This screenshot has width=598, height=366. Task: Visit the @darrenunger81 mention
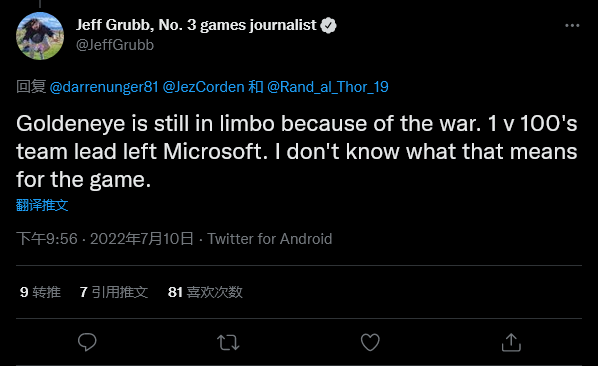point(104,87)
